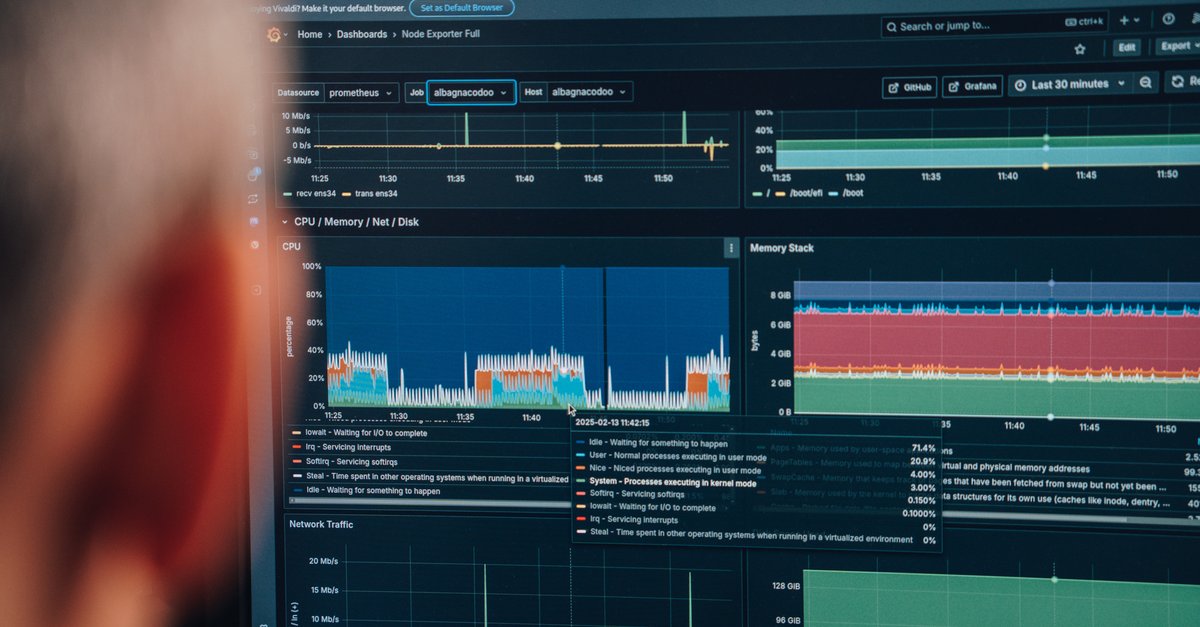Open the GitHub external link
This screenshot has width=1200, height=627.
[909, 88]
